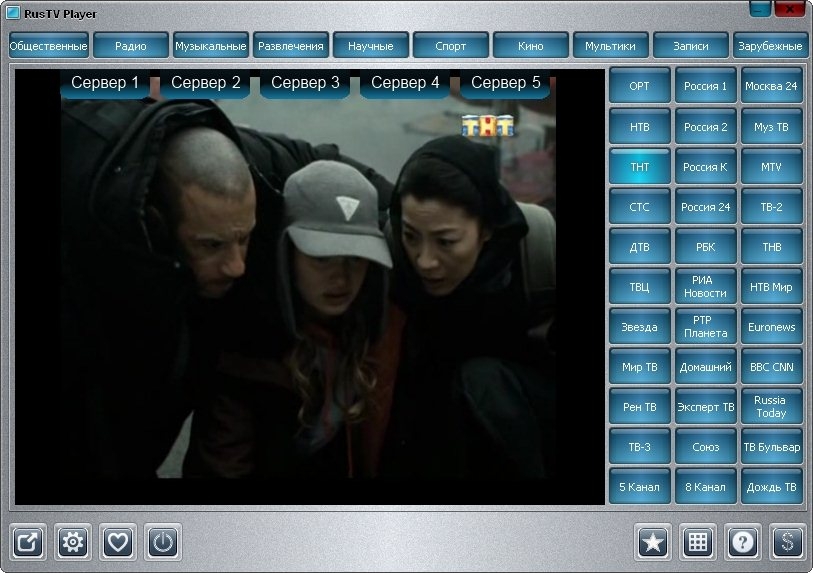Choose the Дождь ТВ channel
The image size is (813, 573).
tap(771, 487)
